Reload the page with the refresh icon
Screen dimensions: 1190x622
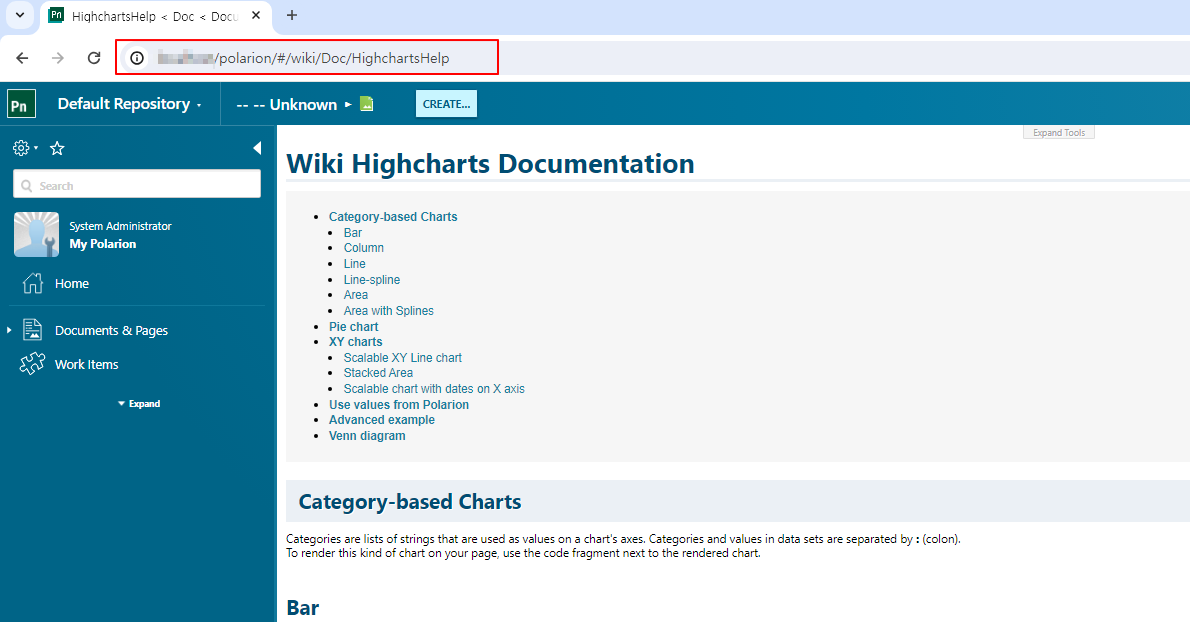[94, 57]
